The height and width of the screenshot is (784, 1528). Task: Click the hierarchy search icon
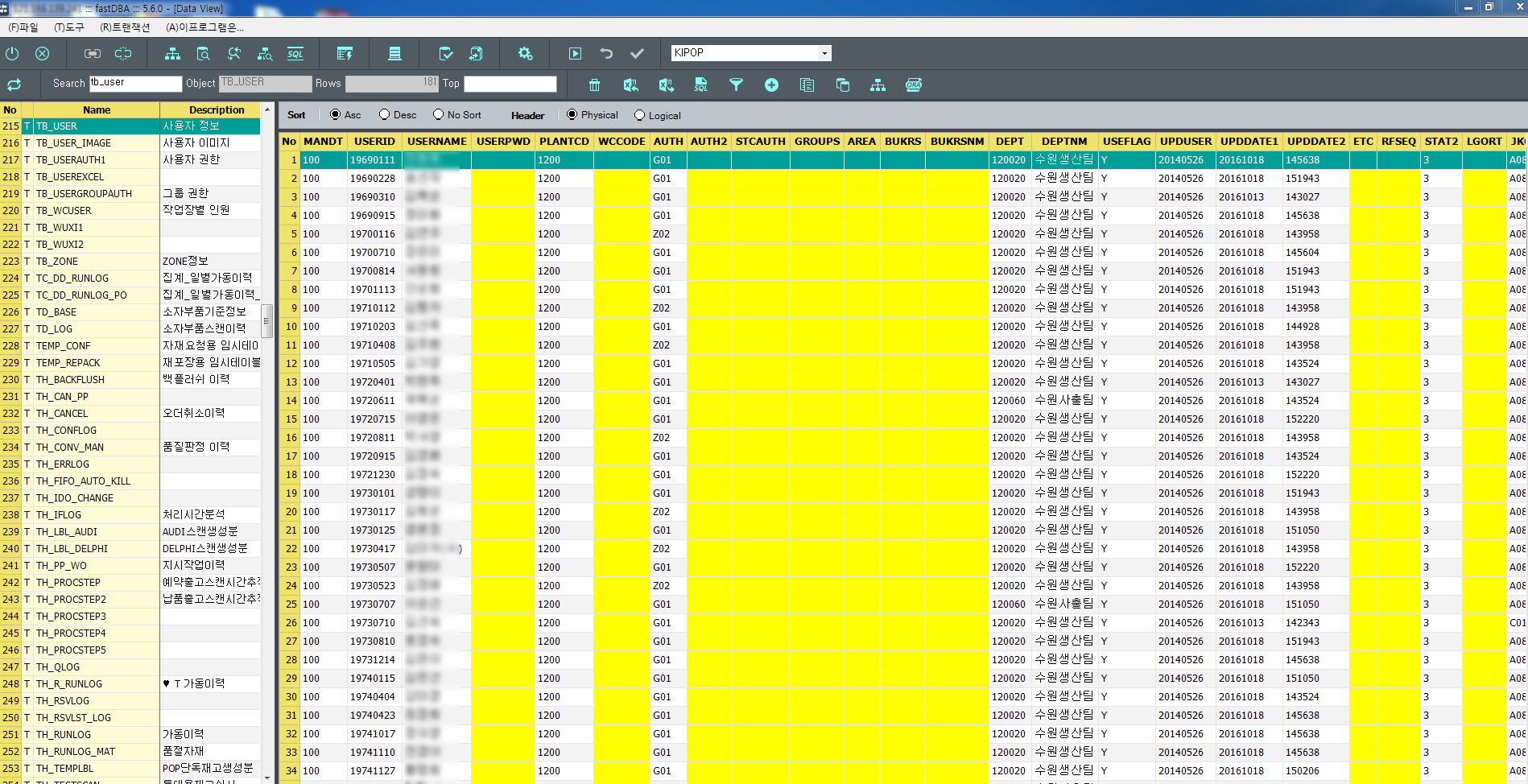[x=265, y=53]
